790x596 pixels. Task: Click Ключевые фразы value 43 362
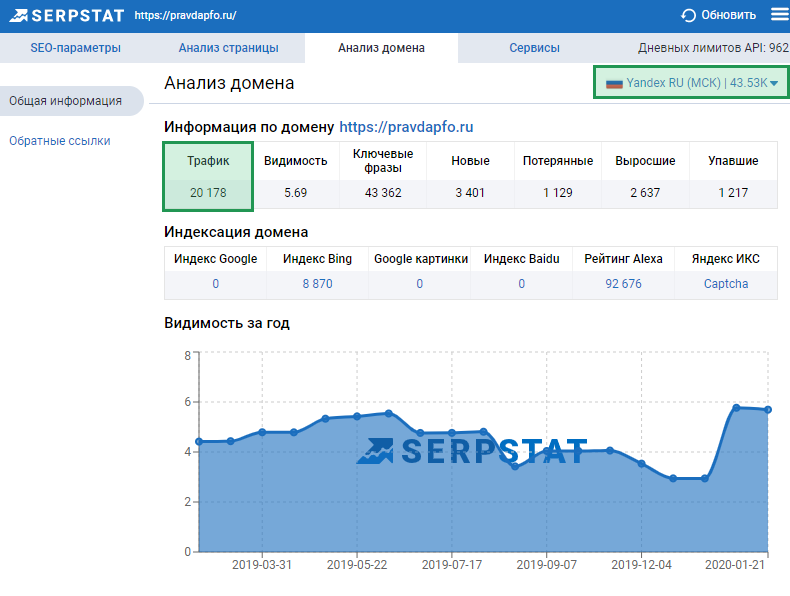click(x=383, y=193)
